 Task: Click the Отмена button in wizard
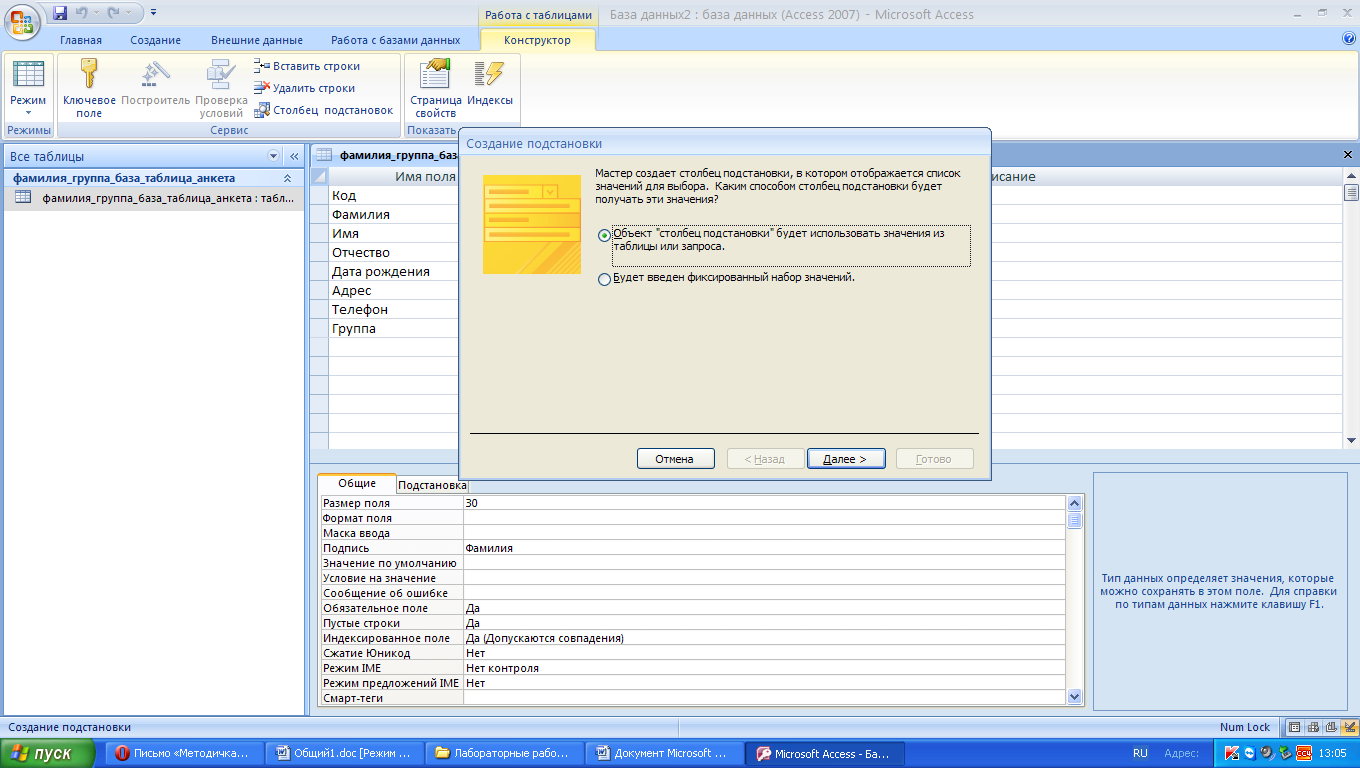675,459
